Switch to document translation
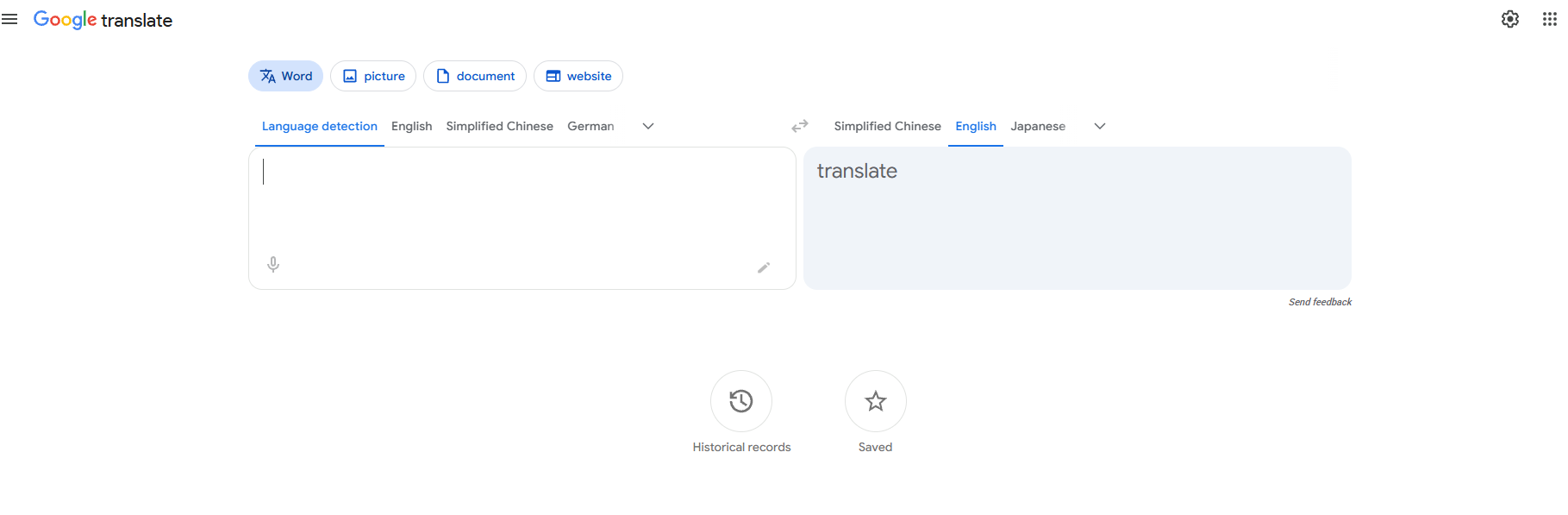 475,76
